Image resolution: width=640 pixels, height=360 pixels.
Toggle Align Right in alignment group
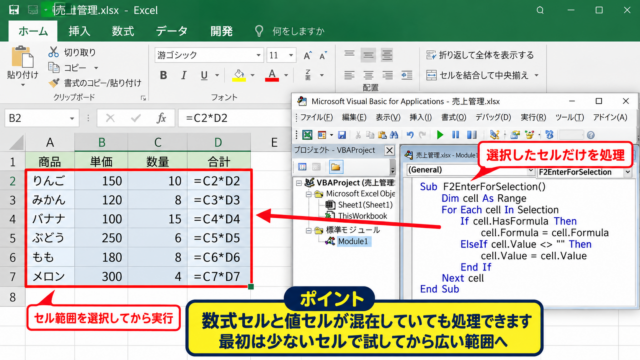point(387,75)
